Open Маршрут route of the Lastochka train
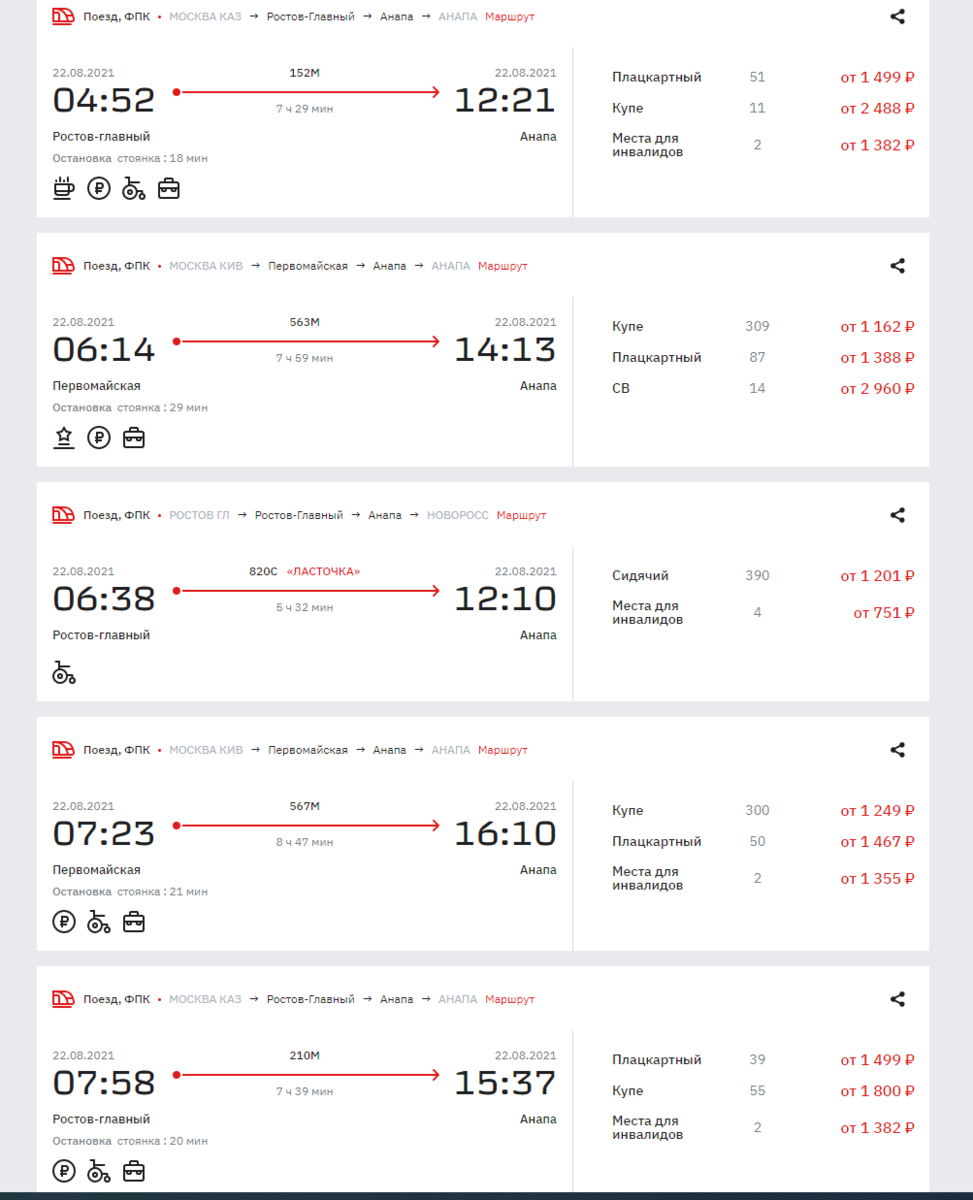973x1200 pixels. click(522, 515)
